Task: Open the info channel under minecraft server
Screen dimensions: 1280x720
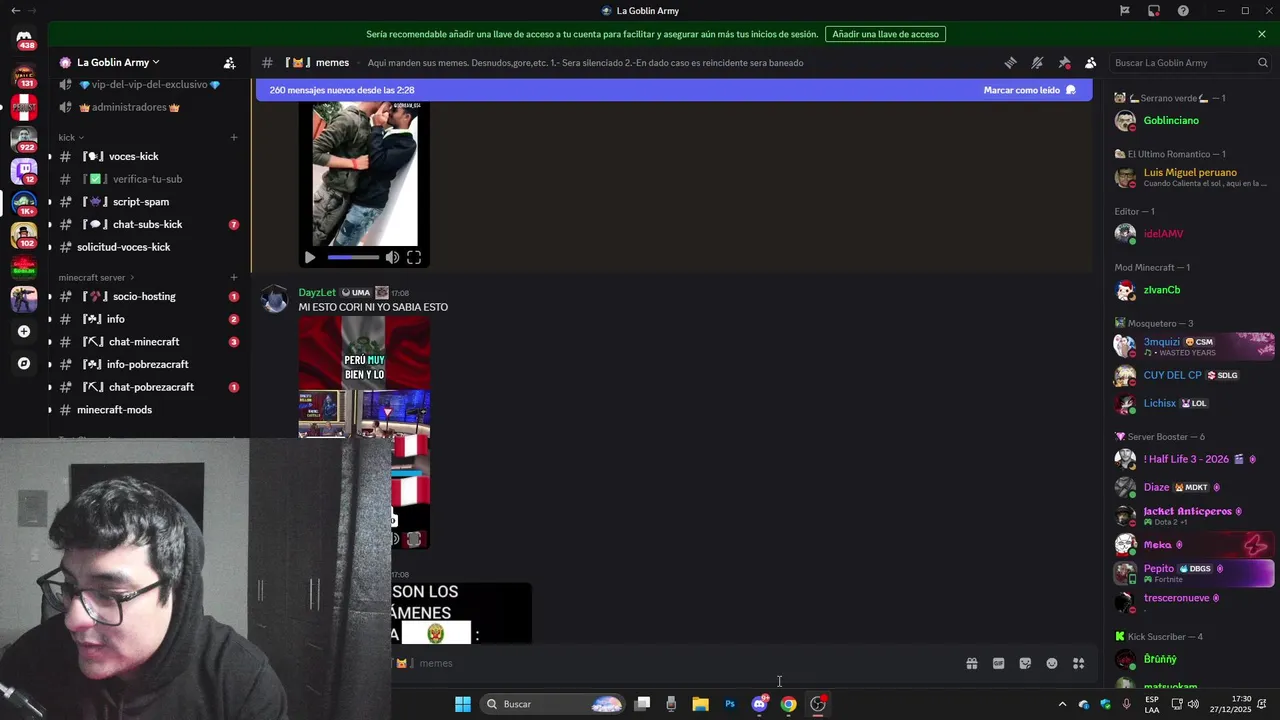Action: 148,319
